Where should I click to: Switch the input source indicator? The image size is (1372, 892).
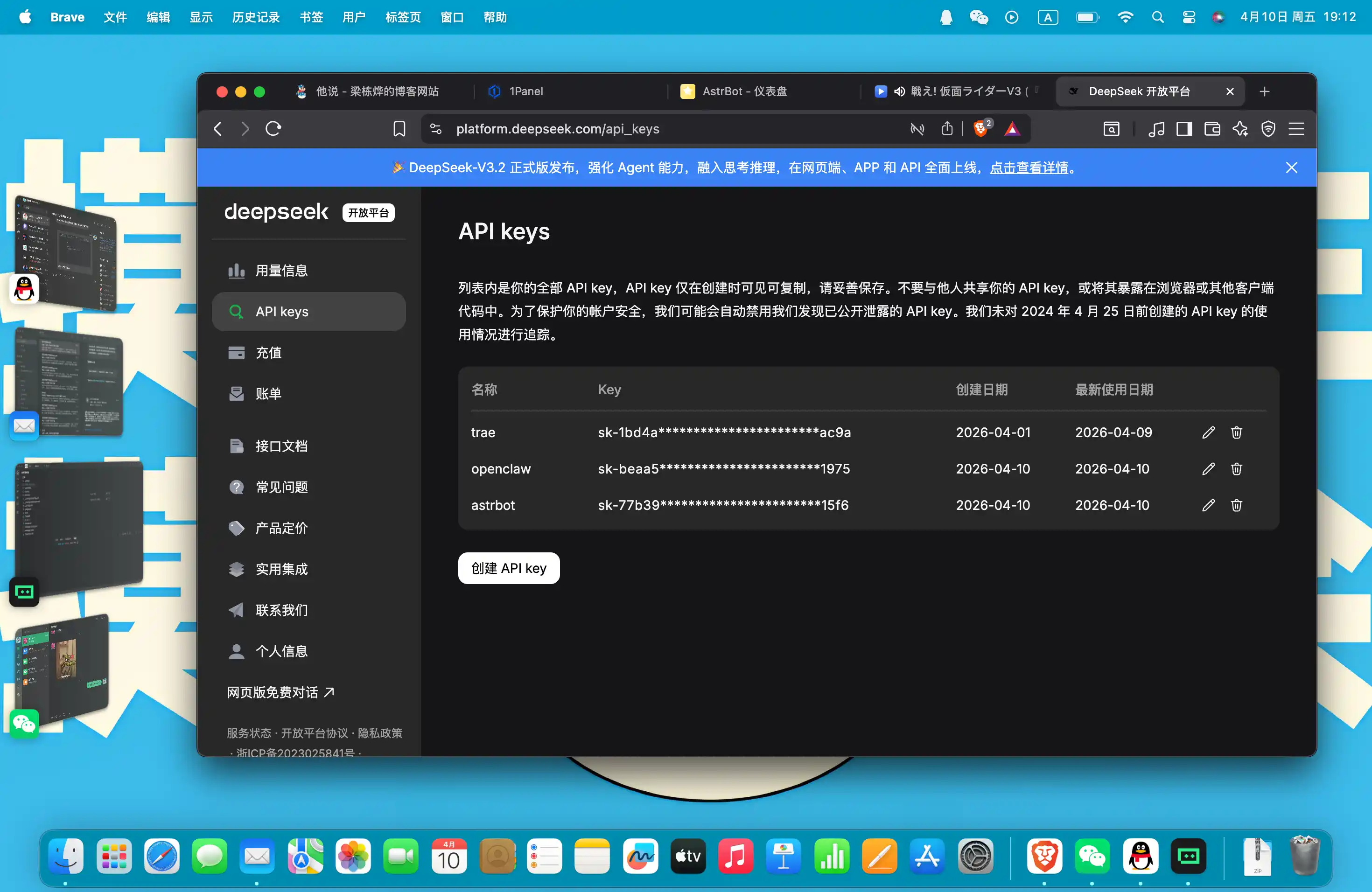(1048, 17)
